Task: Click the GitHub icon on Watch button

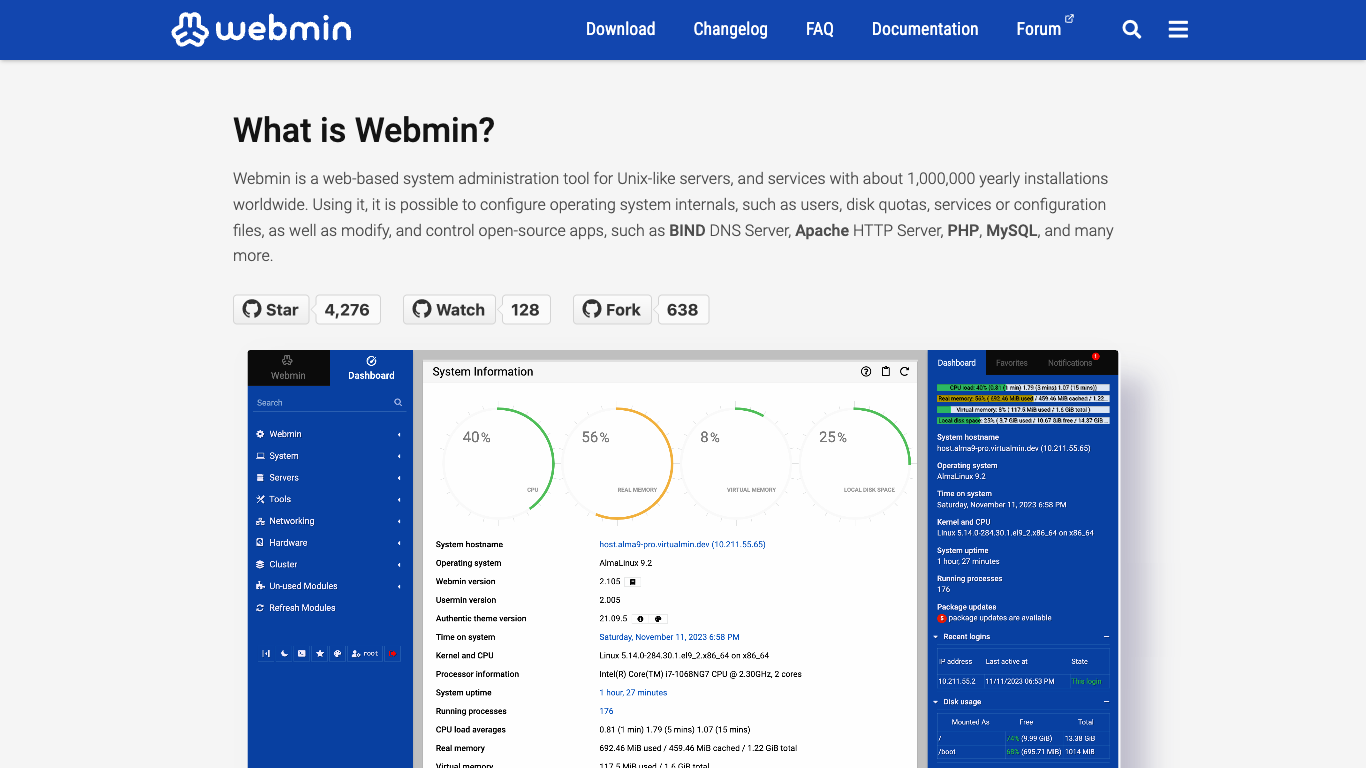Action: point(422,309)
